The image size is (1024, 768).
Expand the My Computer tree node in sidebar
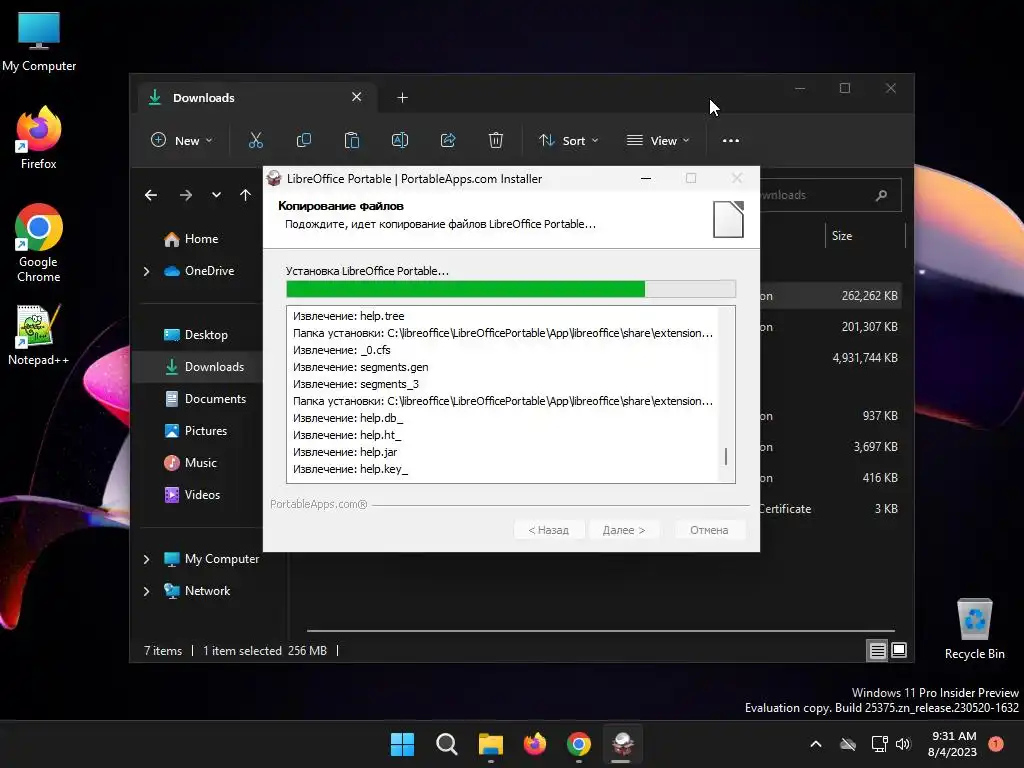(146, 559)
